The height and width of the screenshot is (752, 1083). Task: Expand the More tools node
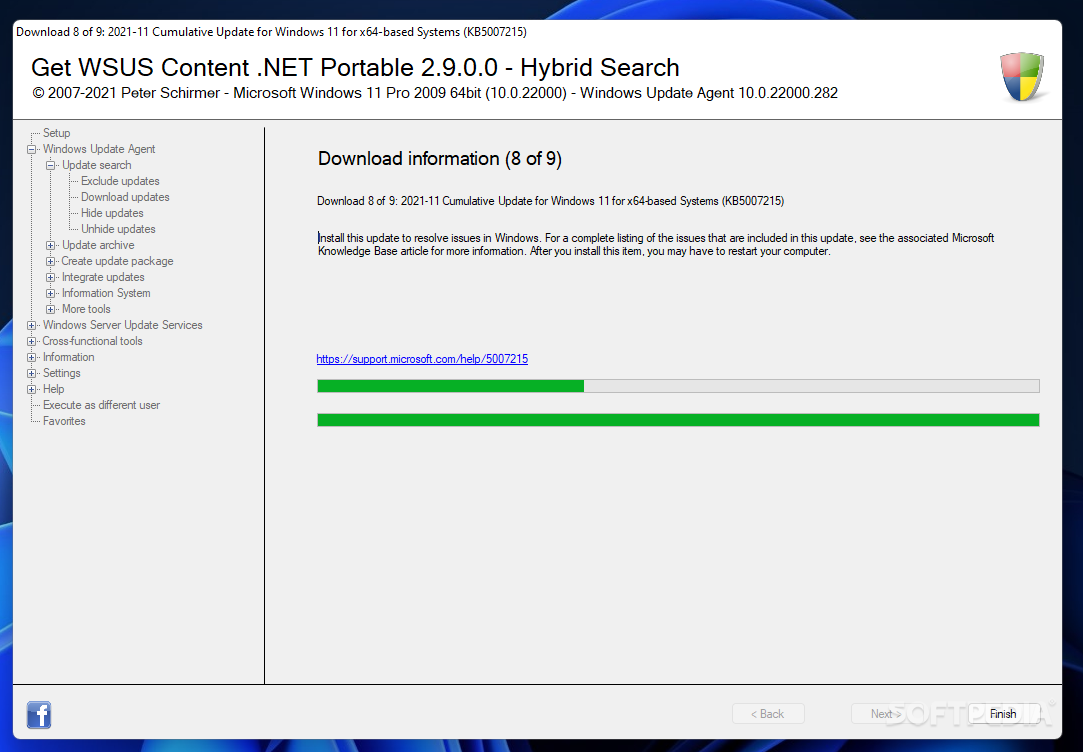(50, 309)
